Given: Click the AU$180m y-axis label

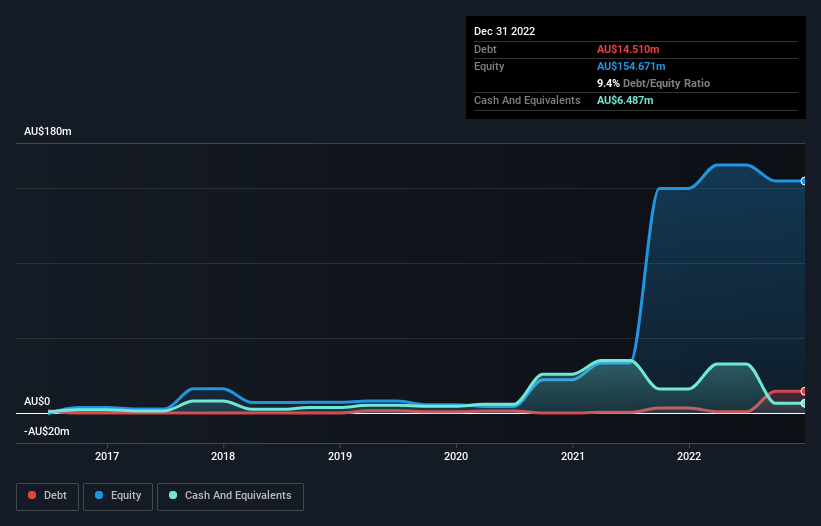Looking at the screenshot, I should coord(48,131).
